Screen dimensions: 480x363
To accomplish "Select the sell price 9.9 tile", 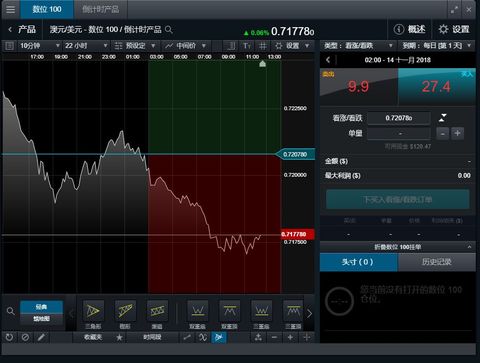I will pyautogui.click(x=359, y=87).
